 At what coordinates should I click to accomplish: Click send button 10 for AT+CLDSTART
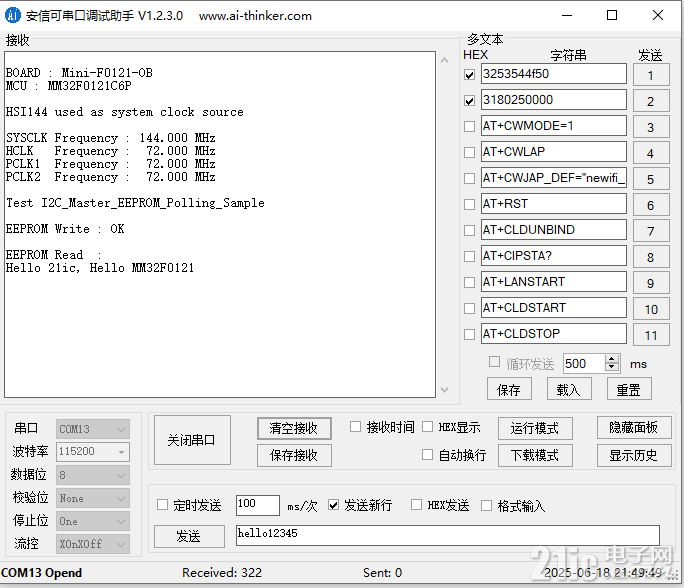pos(651,309)
